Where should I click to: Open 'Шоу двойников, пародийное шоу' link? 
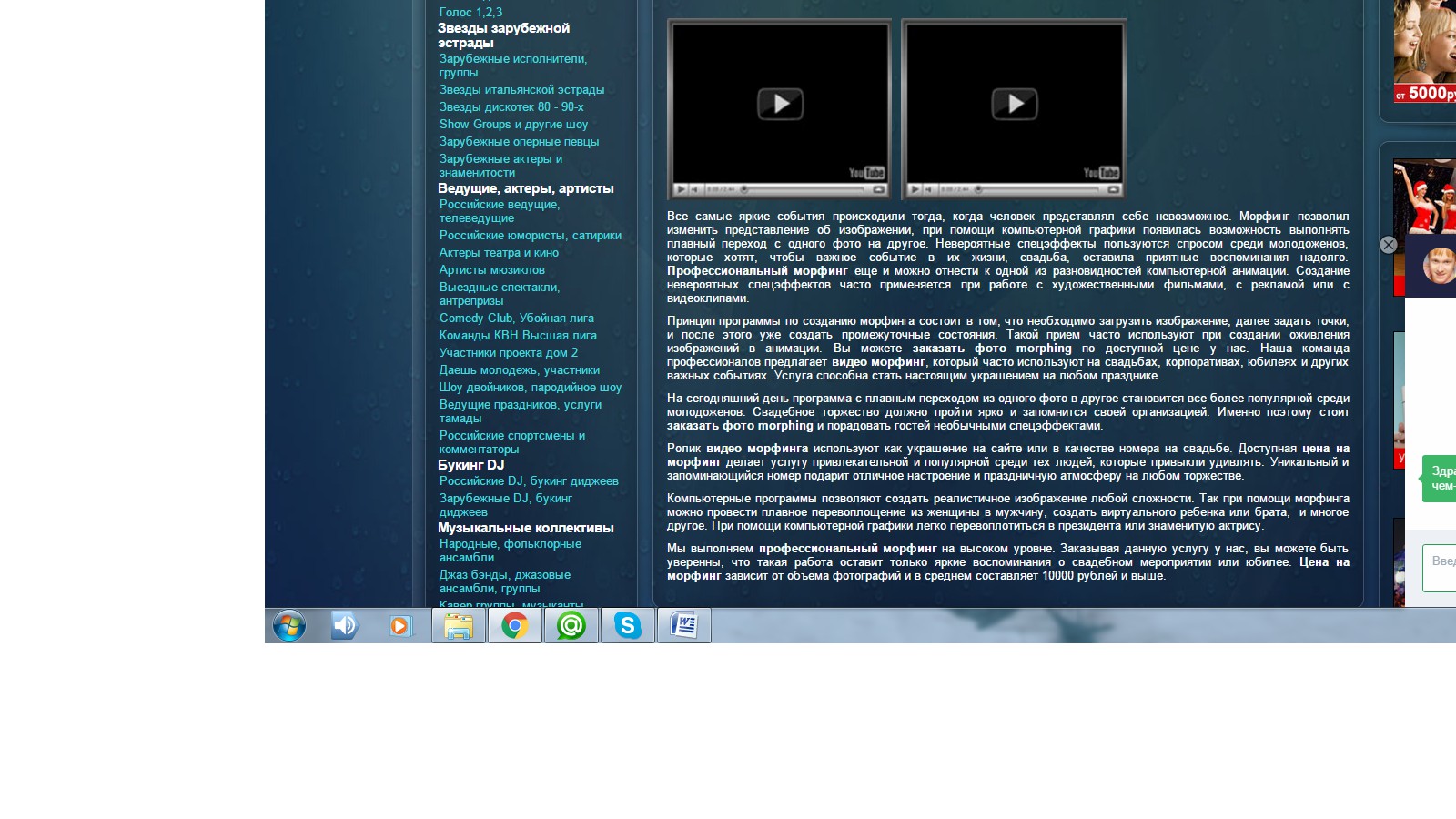531,387
